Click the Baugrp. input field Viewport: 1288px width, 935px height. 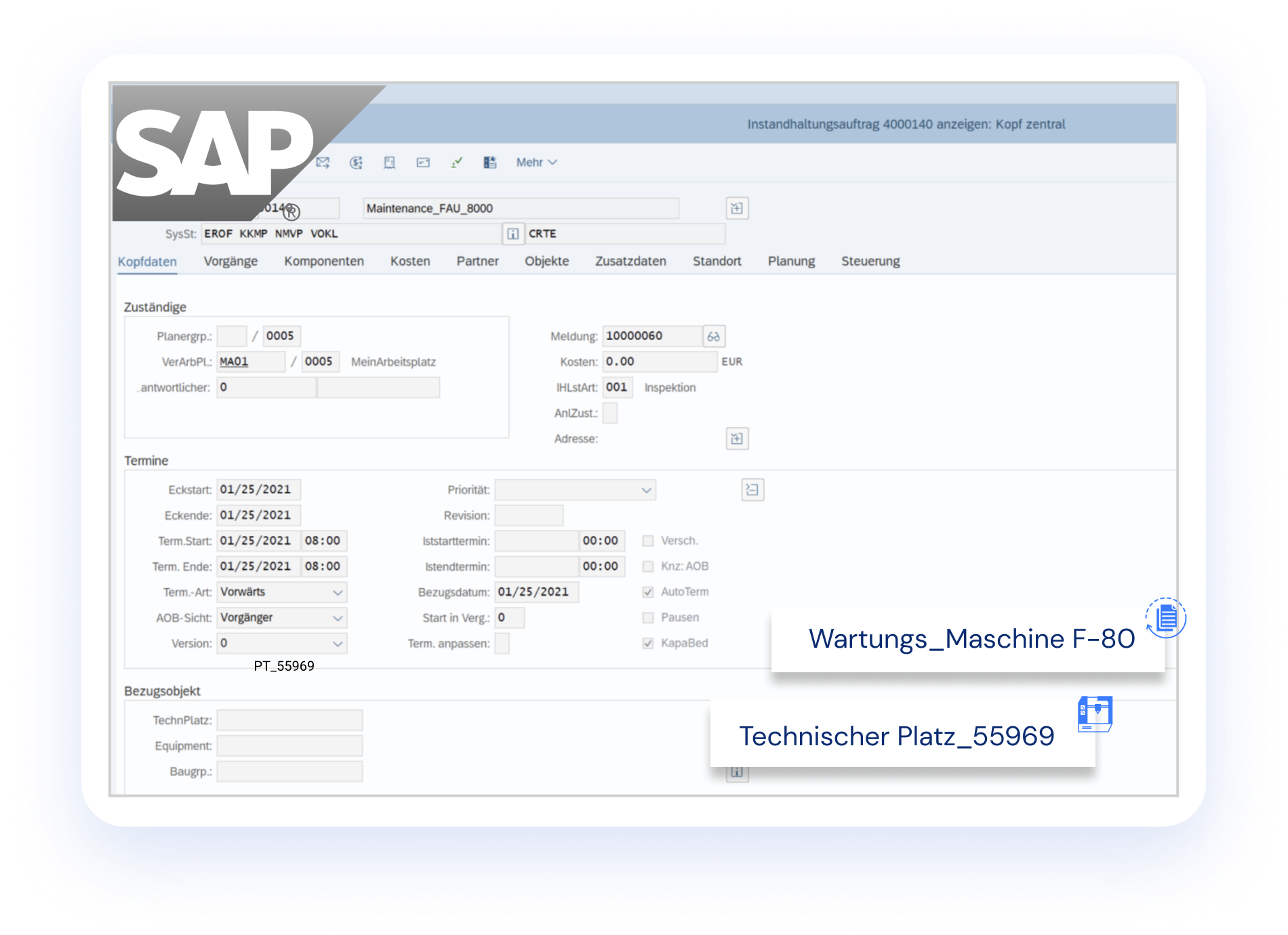(289, 772)
